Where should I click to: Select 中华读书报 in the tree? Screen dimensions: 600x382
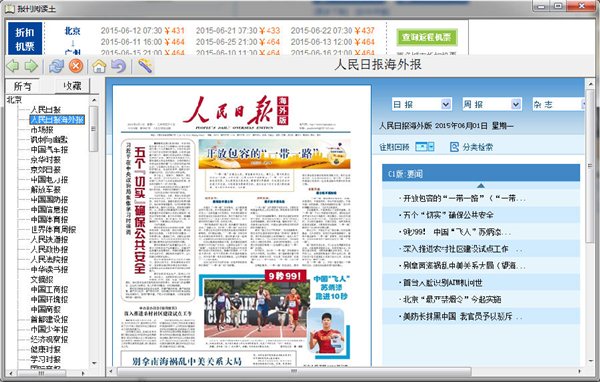(49, 269)
